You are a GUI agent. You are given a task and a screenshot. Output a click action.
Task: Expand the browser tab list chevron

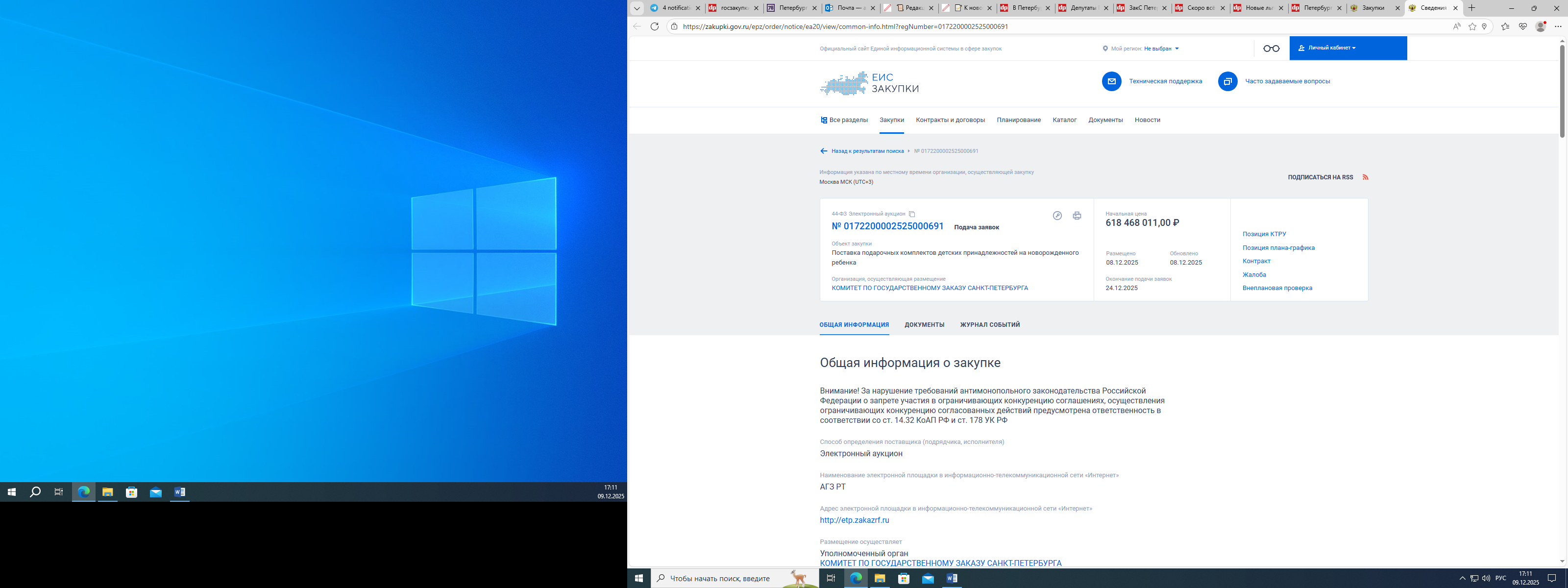pos(637,8)
